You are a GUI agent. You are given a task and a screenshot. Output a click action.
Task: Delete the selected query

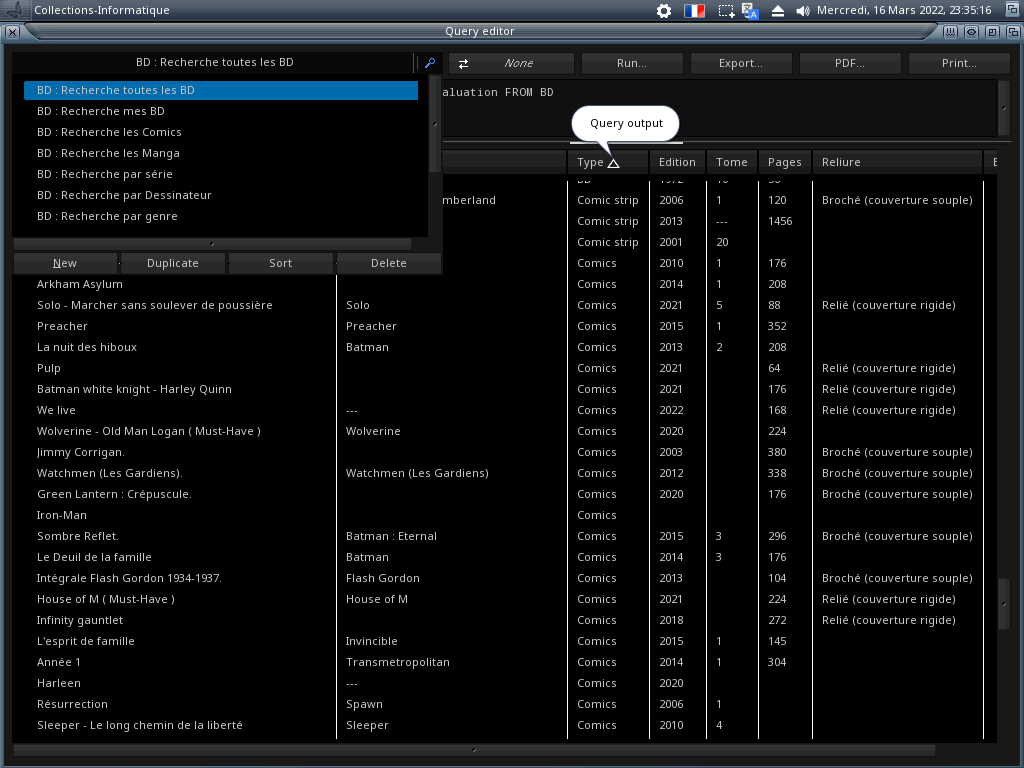pos(389,263)
